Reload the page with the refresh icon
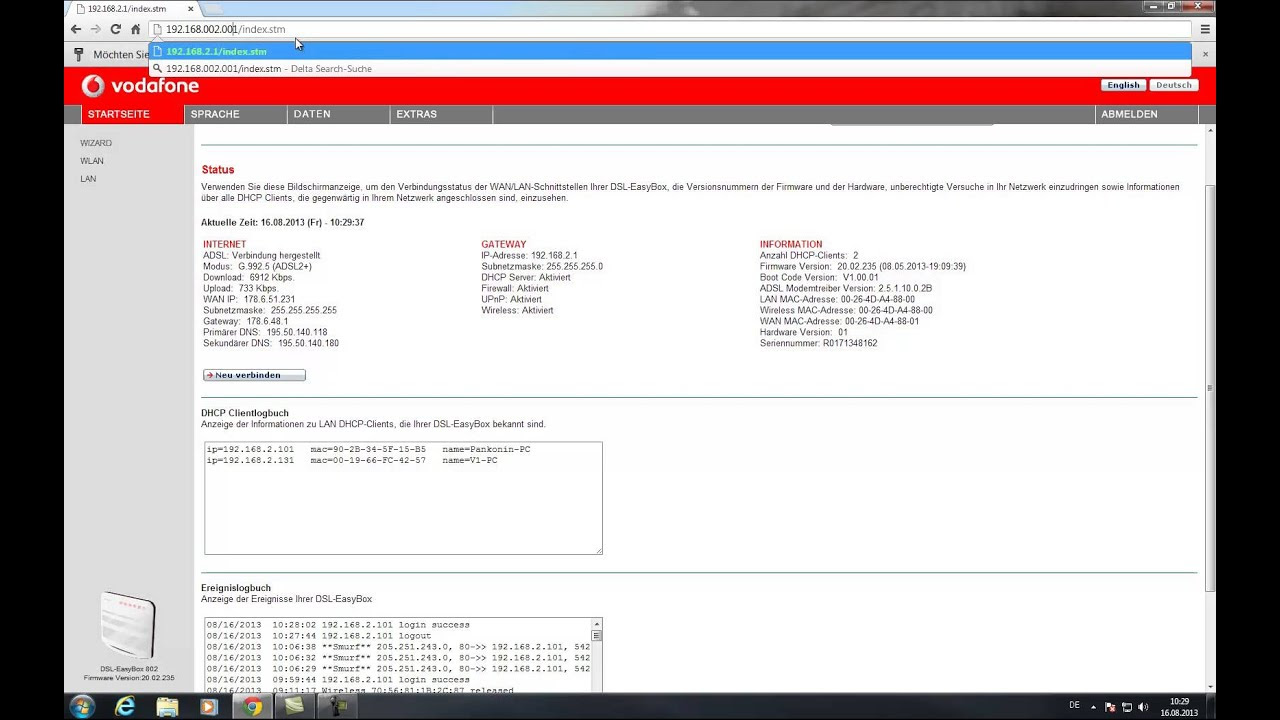1280x720 pixels. (116, 29)
